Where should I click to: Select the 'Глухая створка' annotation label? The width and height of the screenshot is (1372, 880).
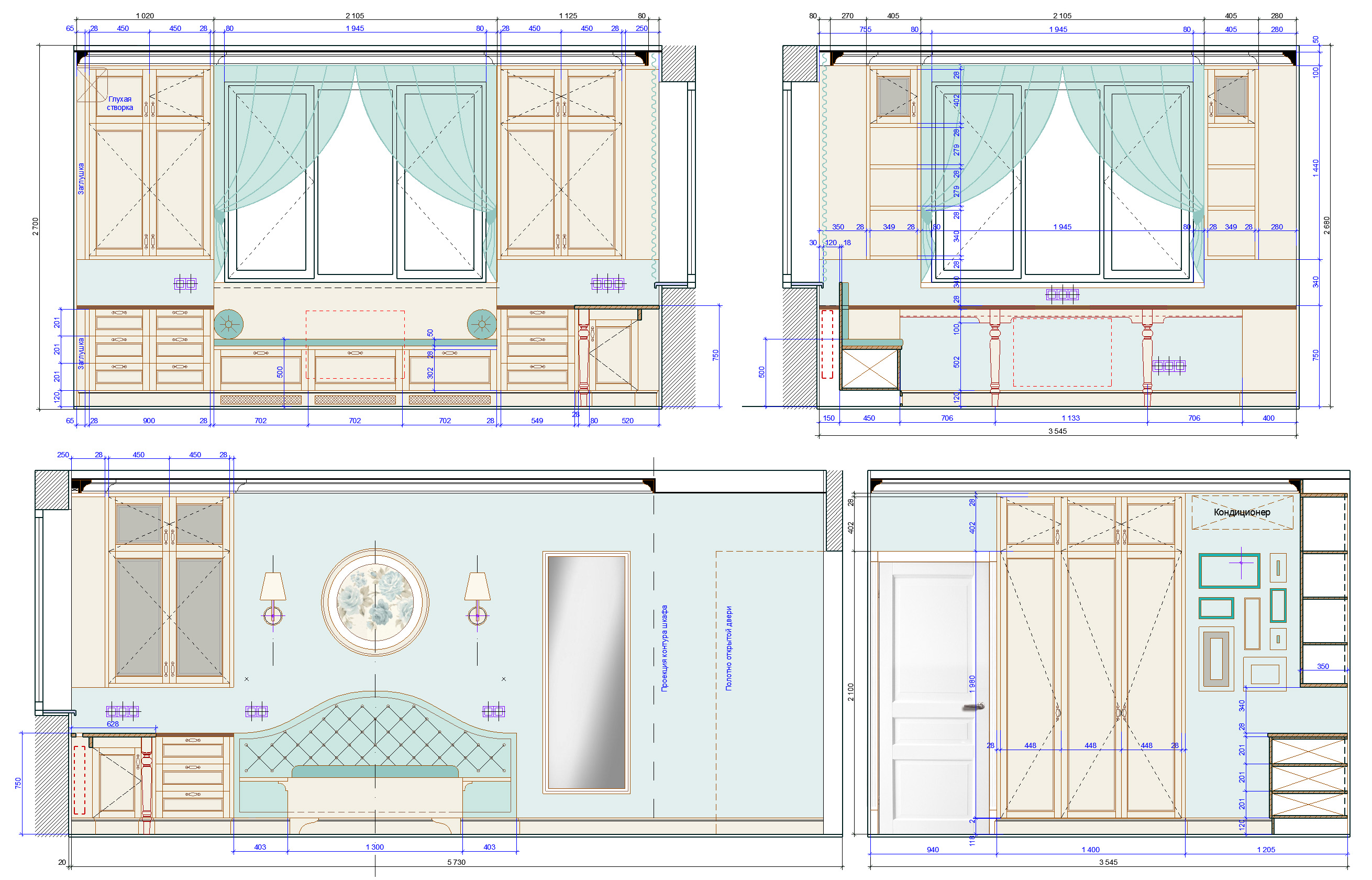[120, 103]
